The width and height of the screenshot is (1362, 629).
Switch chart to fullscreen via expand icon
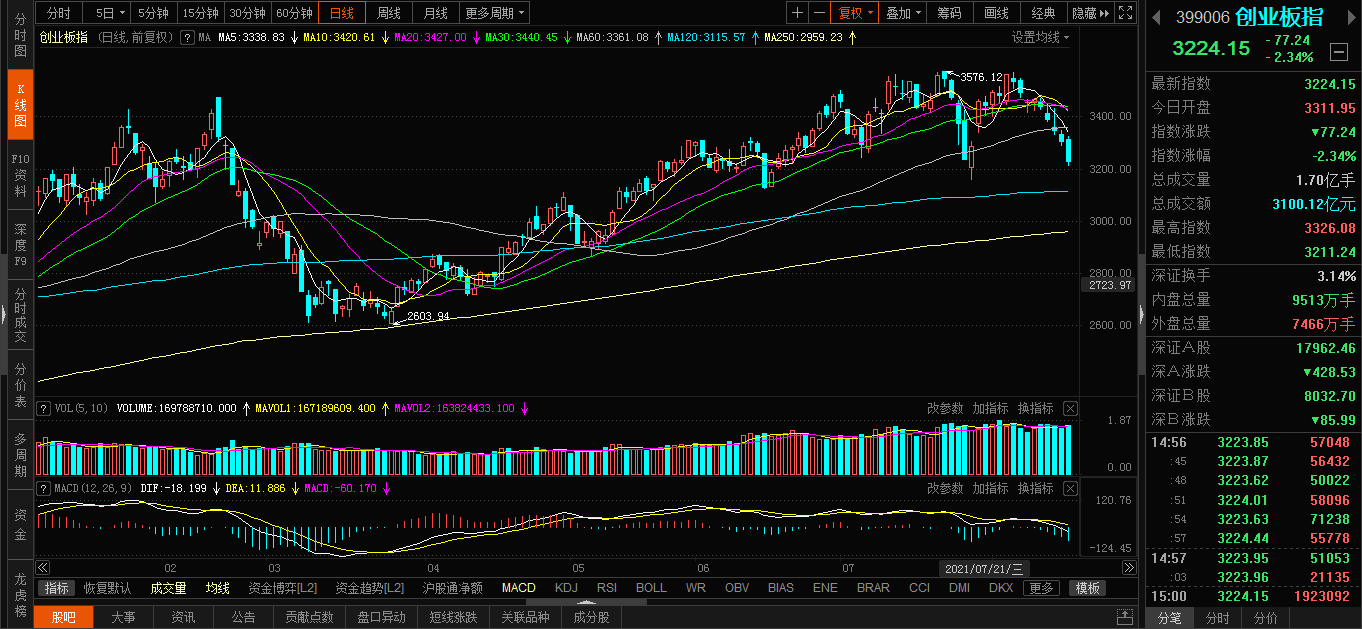pos(1125,13)
